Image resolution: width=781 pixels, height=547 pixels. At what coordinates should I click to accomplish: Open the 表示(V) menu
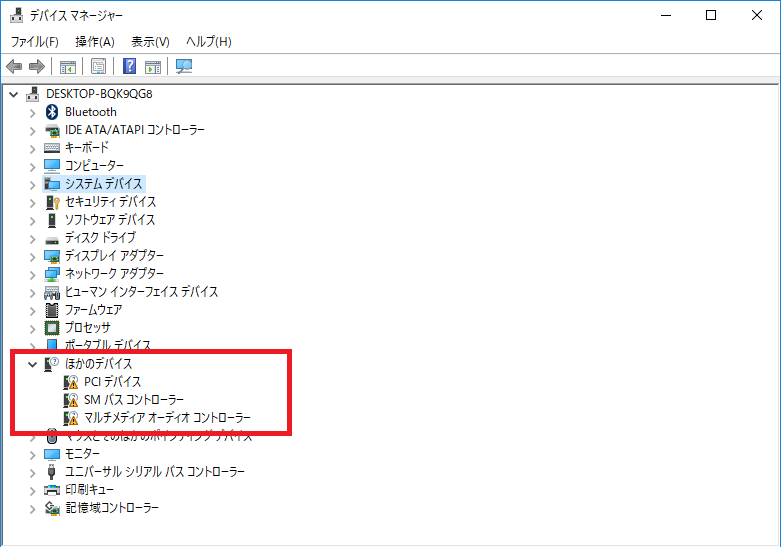pos(150,41)
